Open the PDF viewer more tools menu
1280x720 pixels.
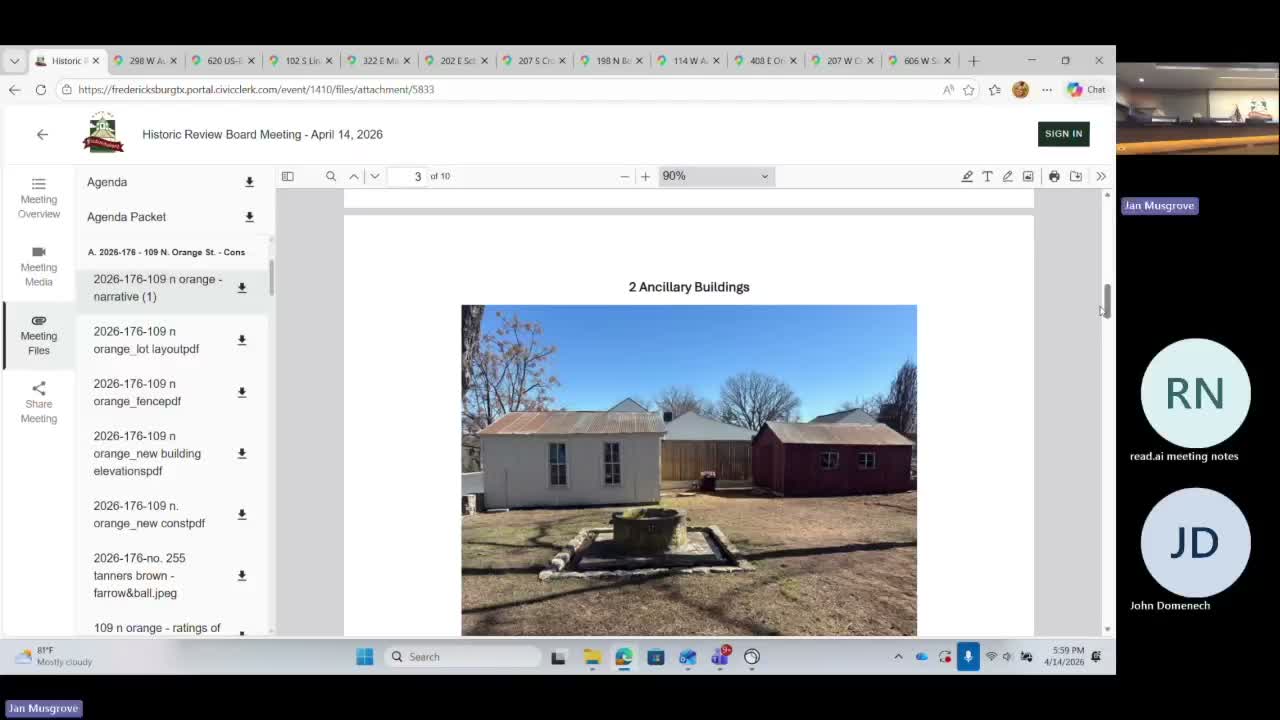click(x=1101, y=176)
